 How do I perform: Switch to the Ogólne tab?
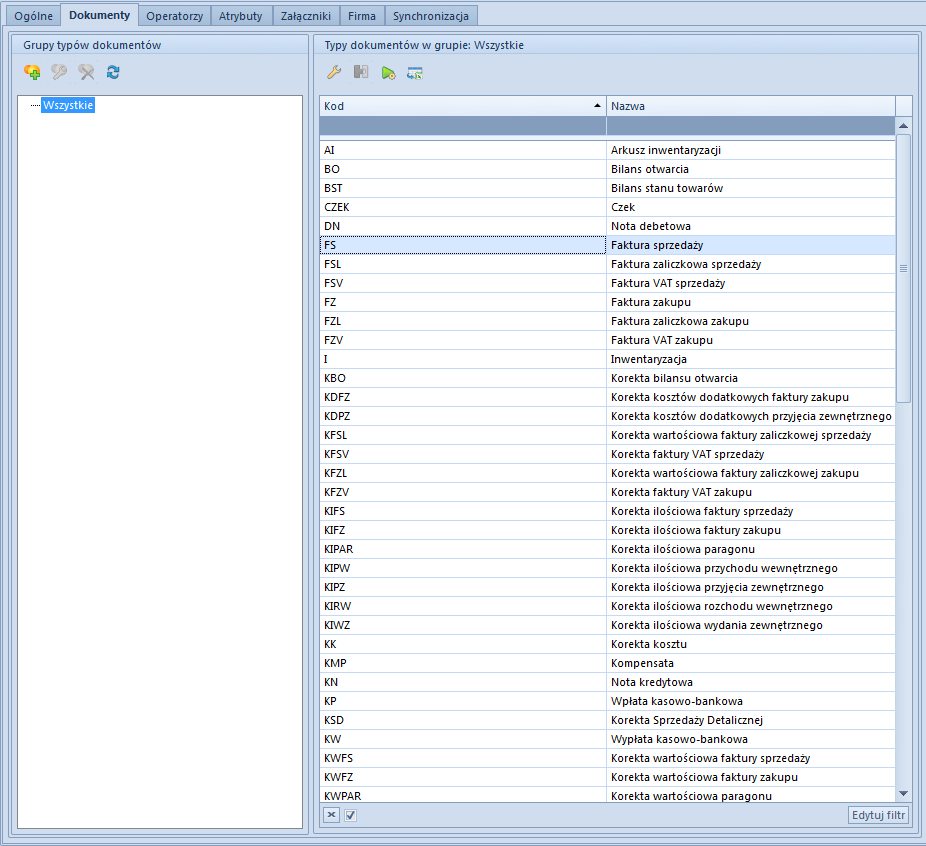pyautogui.click(x=33, y=16)
